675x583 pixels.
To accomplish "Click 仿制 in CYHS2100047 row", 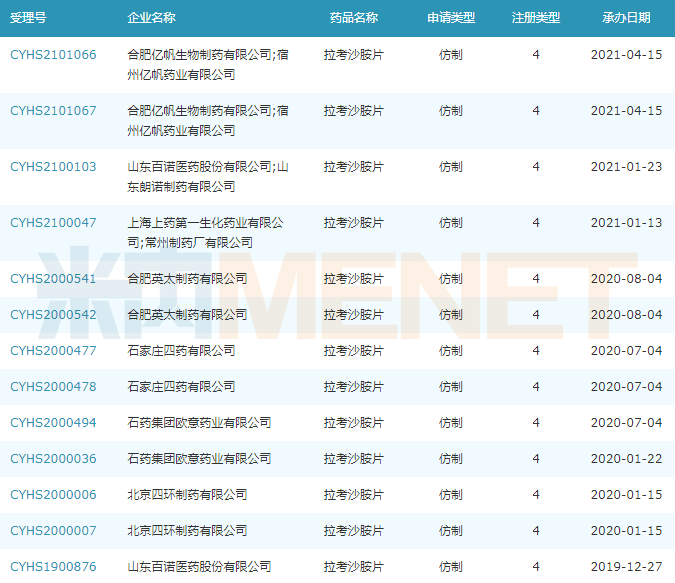I will (x=451, y=223).
